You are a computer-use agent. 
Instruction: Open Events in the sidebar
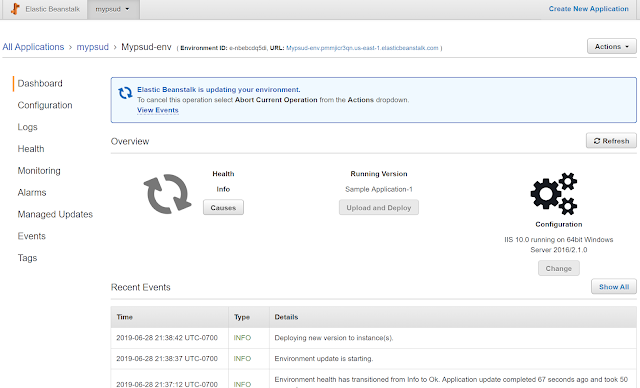click(31, 236)
